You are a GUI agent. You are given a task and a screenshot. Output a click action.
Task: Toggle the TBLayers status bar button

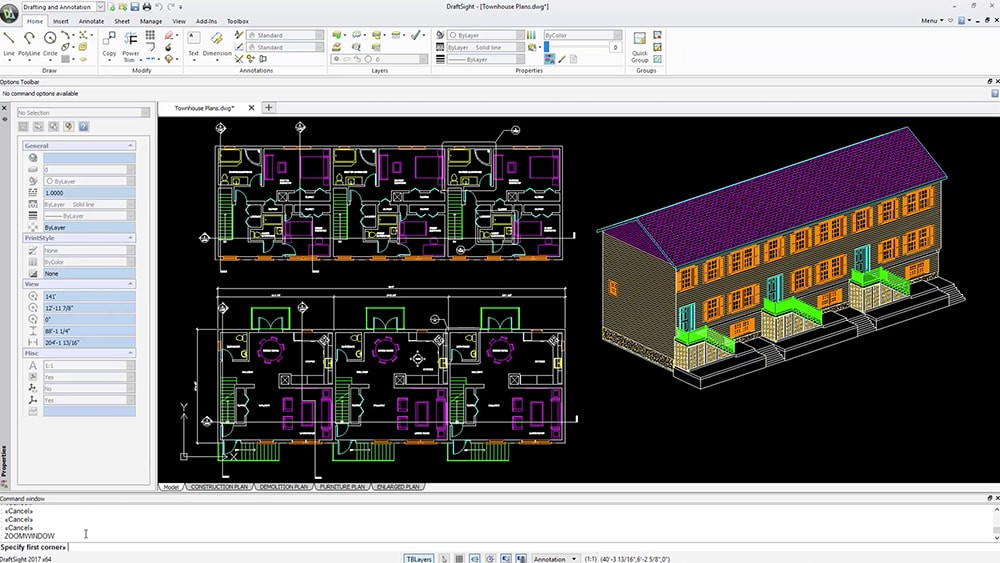(x=419, y=559)
